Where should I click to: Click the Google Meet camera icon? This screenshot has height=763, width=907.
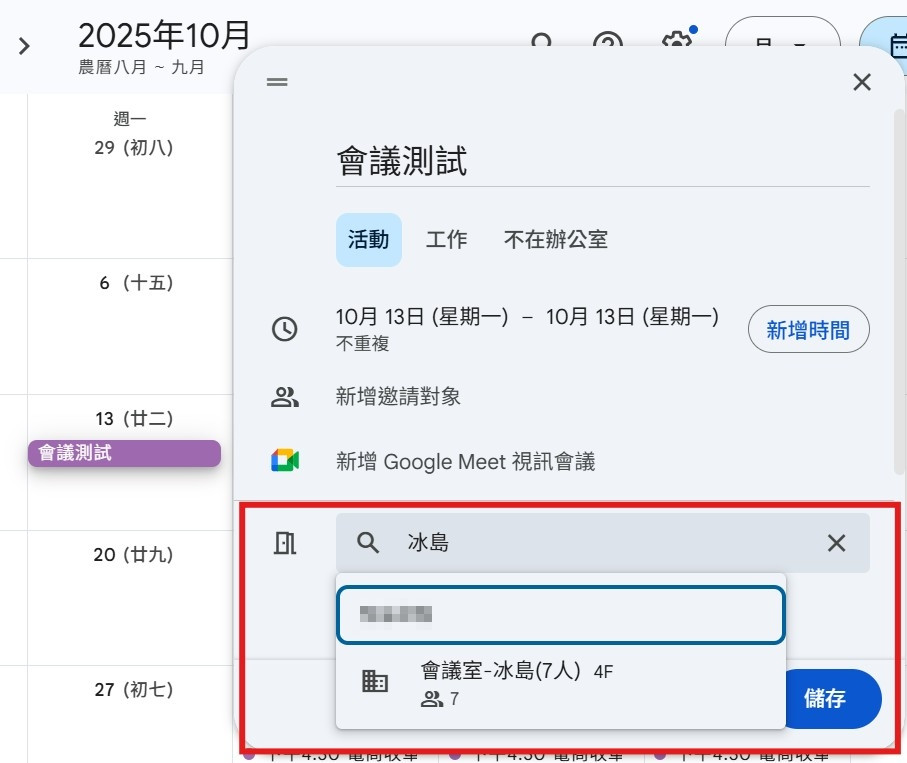[x=285, y=460]
